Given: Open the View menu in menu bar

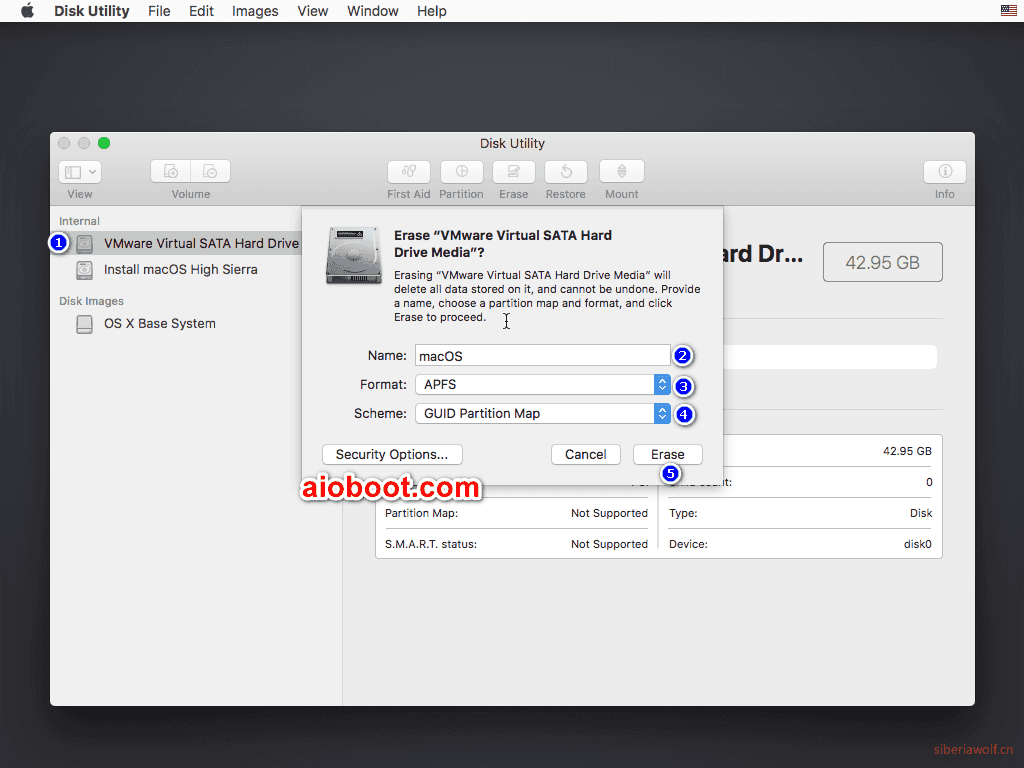Looking at the screenshot, I should (312, 11).
